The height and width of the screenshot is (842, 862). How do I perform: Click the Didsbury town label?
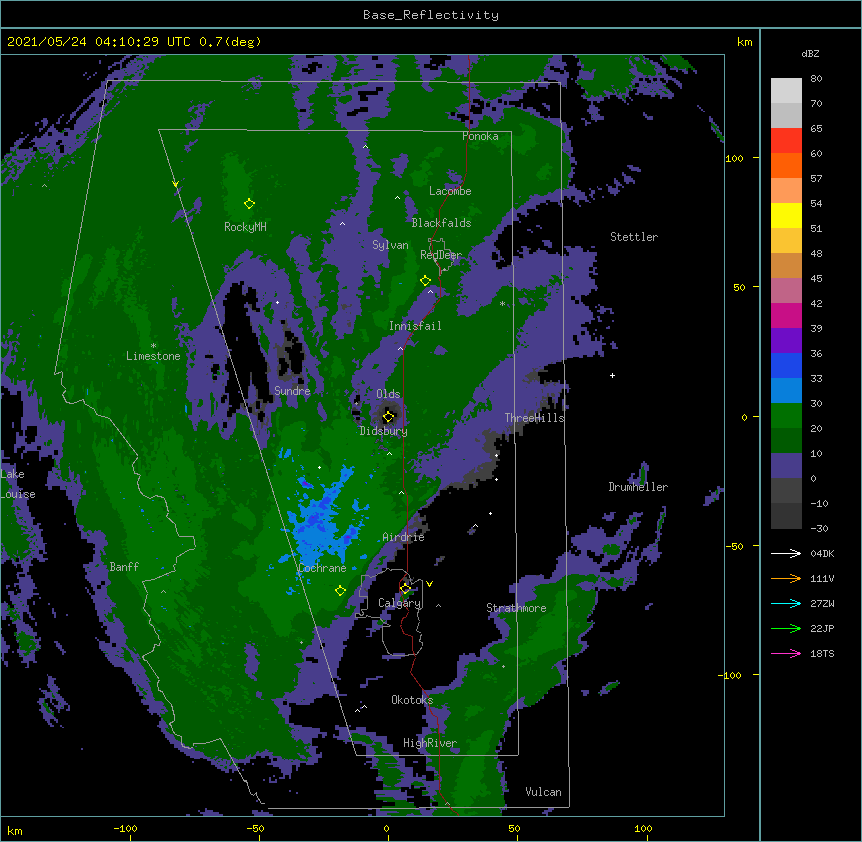coord(384,431)
